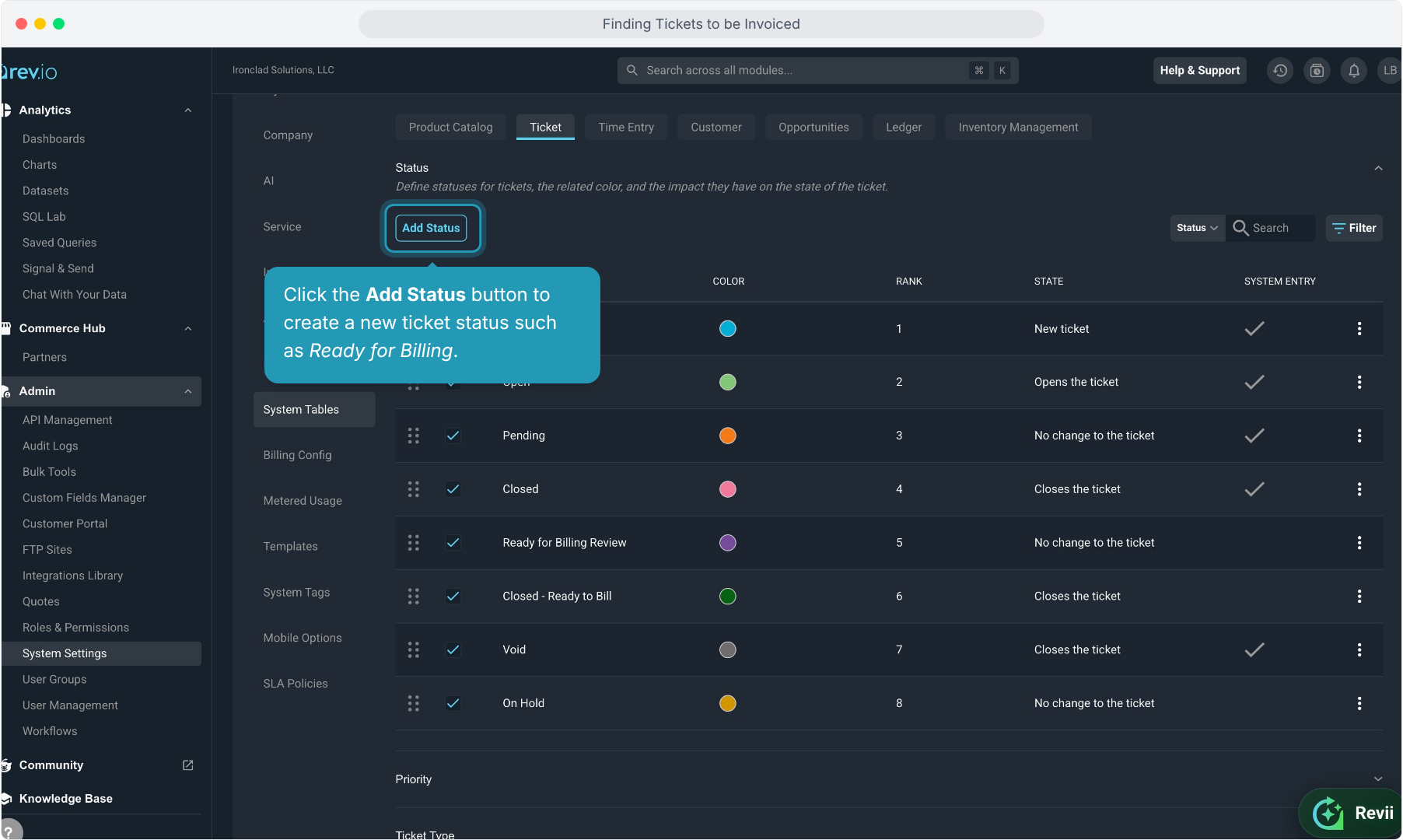Collapse the Commerce Hub section

(x=187, y=328)
